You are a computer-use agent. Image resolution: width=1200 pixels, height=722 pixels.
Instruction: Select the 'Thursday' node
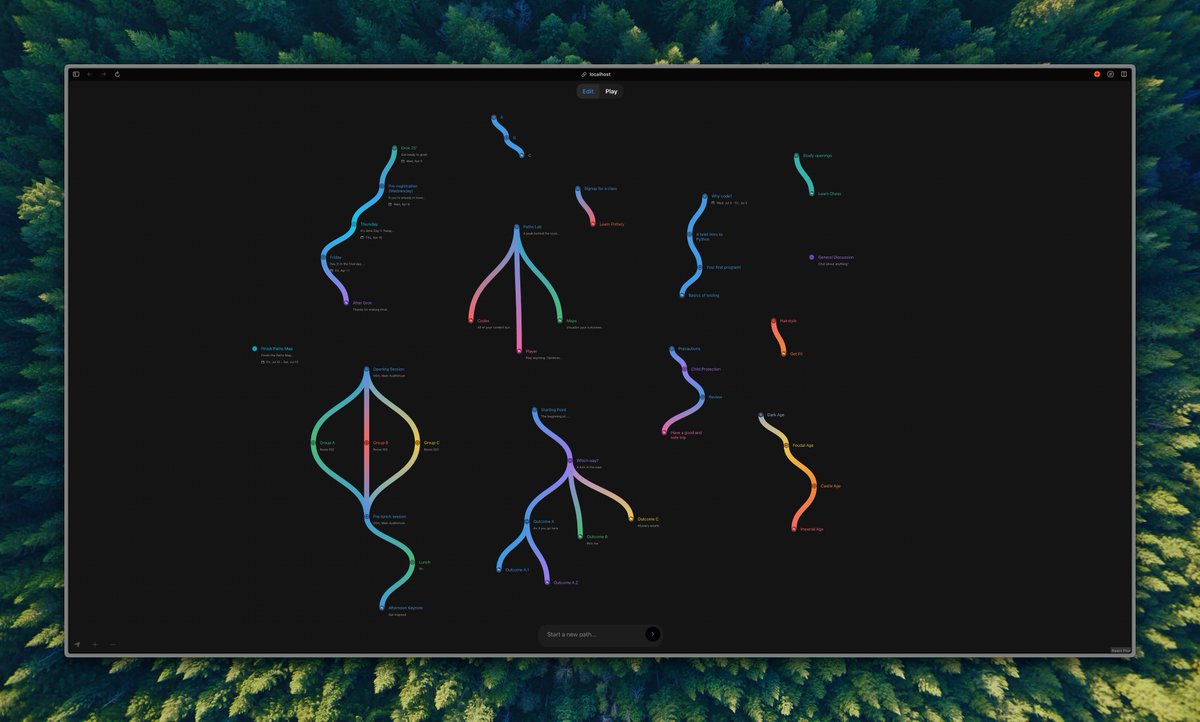tap(355, 224)
